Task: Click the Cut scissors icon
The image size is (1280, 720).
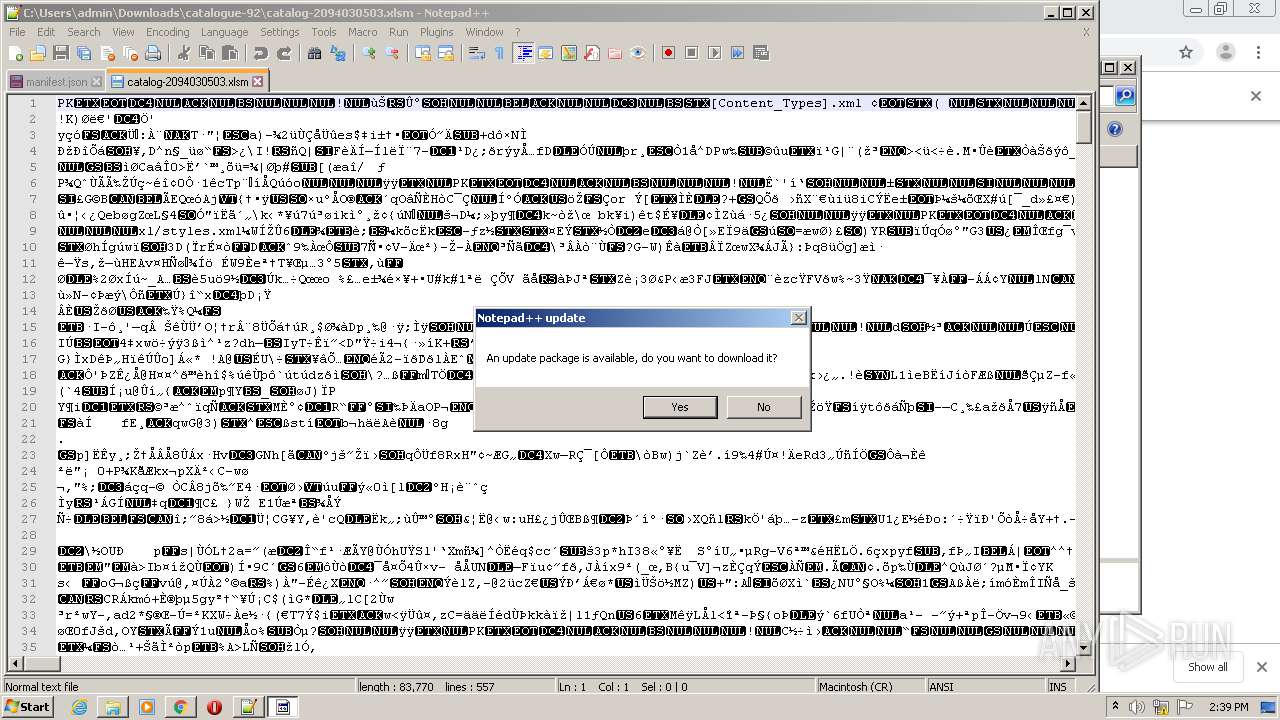Action: (x=184, y=53)
